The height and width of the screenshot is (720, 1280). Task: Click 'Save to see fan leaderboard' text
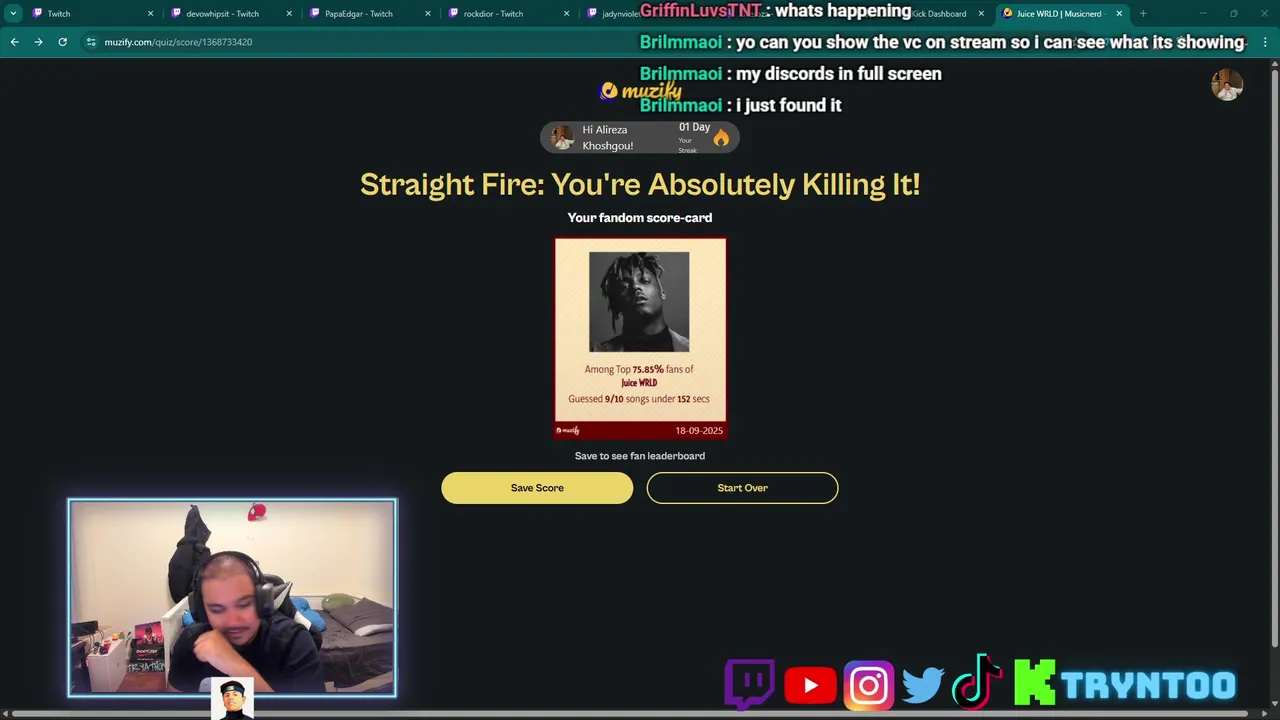(x=640, y=456)
